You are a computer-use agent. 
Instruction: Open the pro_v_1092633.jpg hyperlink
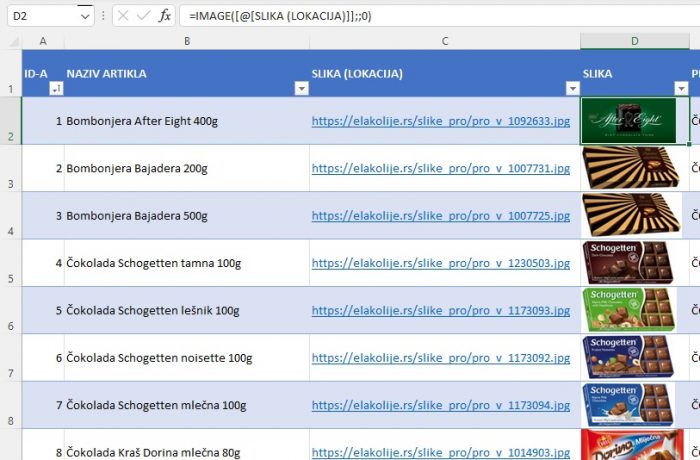click(440, 121)
